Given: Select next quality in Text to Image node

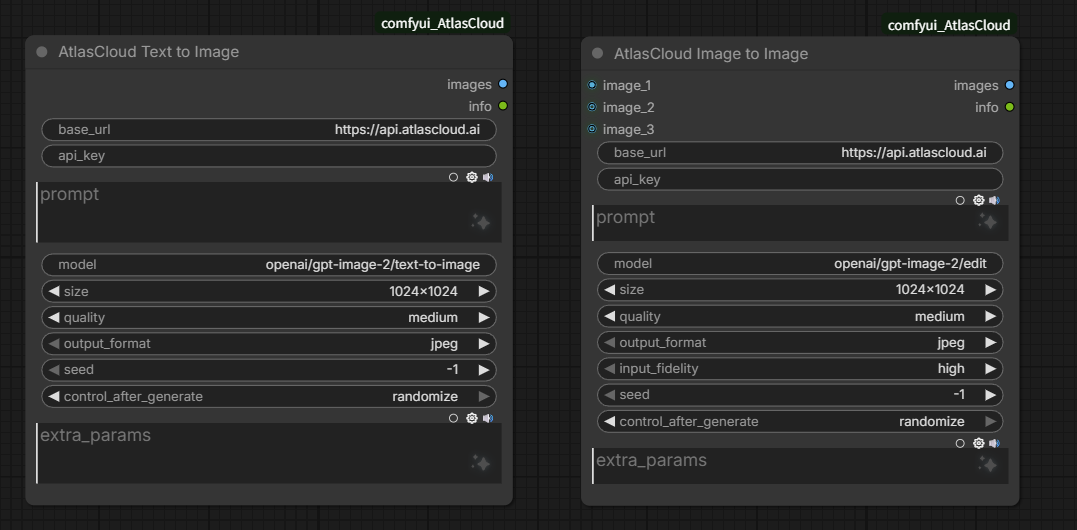Looking at the screenshot, I should pyautogui.click(x=484, y=317).
